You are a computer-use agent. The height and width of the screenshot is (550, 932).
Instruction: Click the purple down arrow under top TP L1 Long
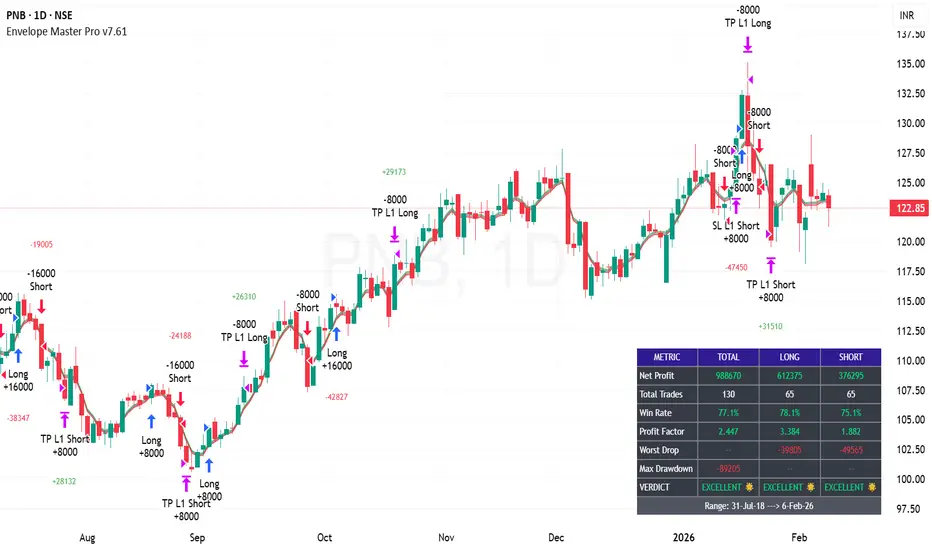click(x=747, y=44)
